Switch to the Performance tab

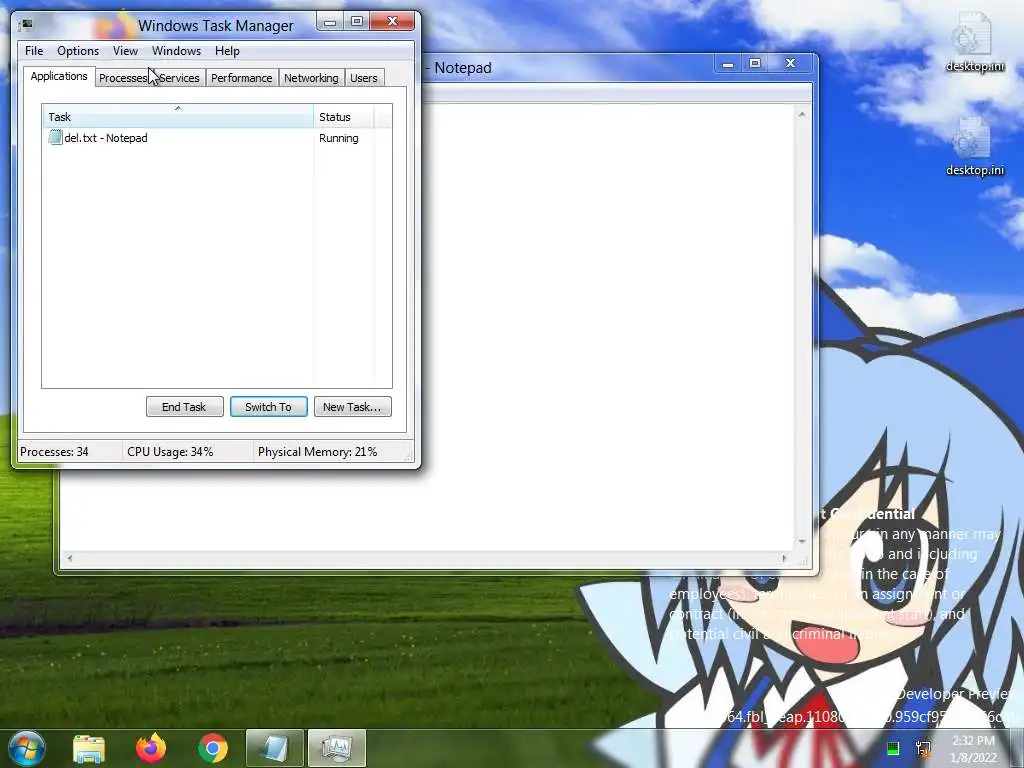click(242, 78)
